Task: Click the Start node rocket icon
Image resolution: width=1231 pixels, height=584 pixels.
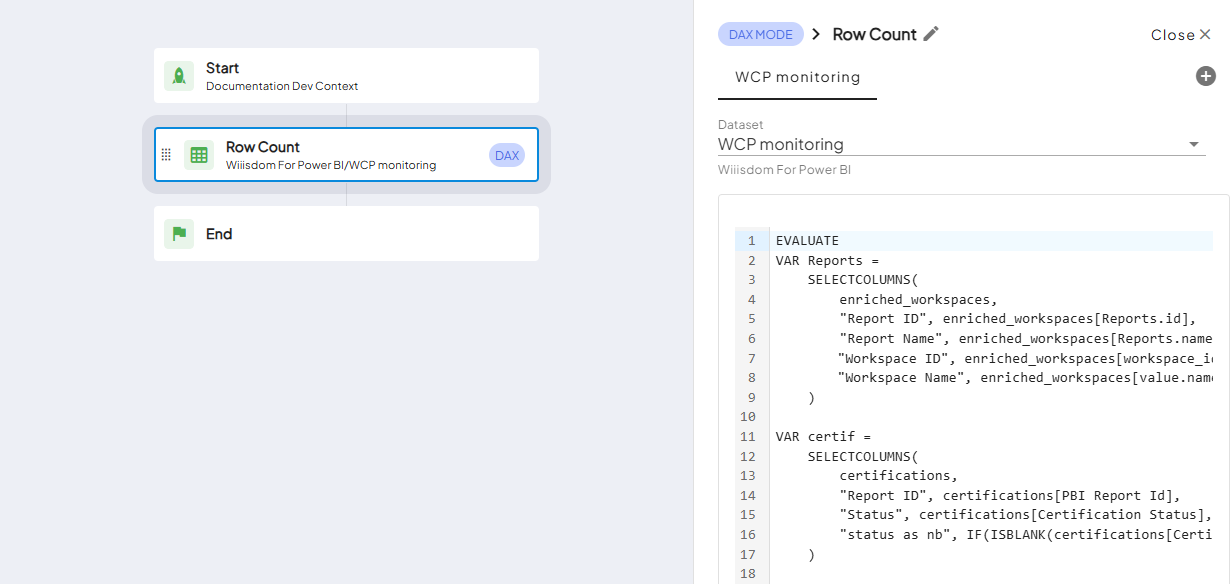Action: (x=179, y=76)
